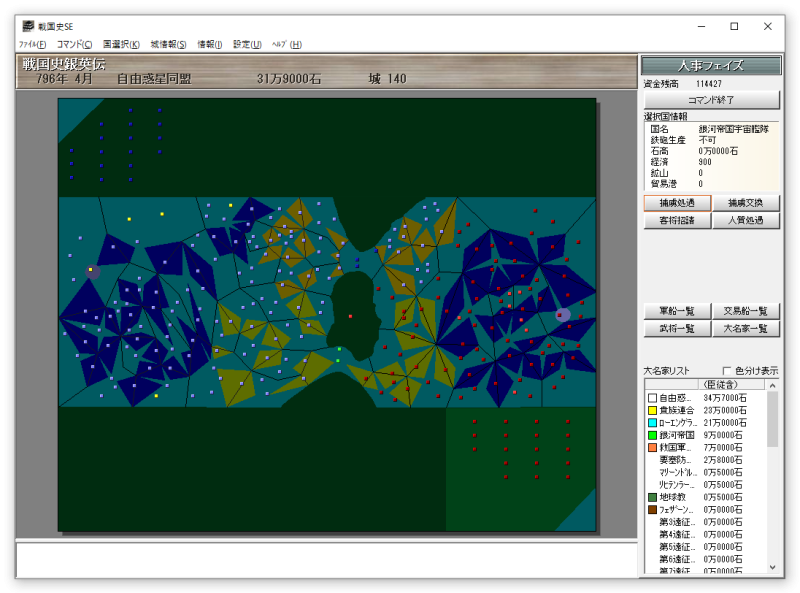Select the 第3遠征 row in the list
Screen dimensions: 800x593
pyautogui.click(x=706, y=522)
